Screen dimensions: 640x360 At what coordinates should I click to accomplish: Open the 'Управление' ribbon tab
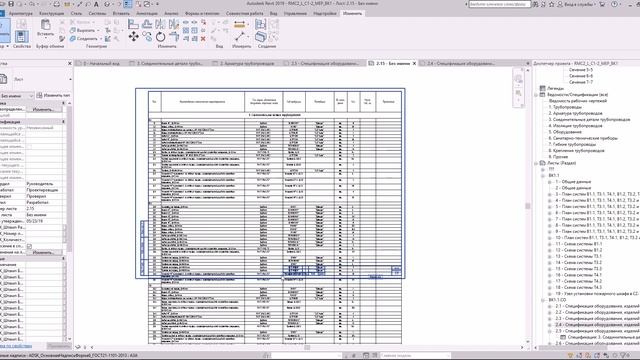tap(295, 13)
